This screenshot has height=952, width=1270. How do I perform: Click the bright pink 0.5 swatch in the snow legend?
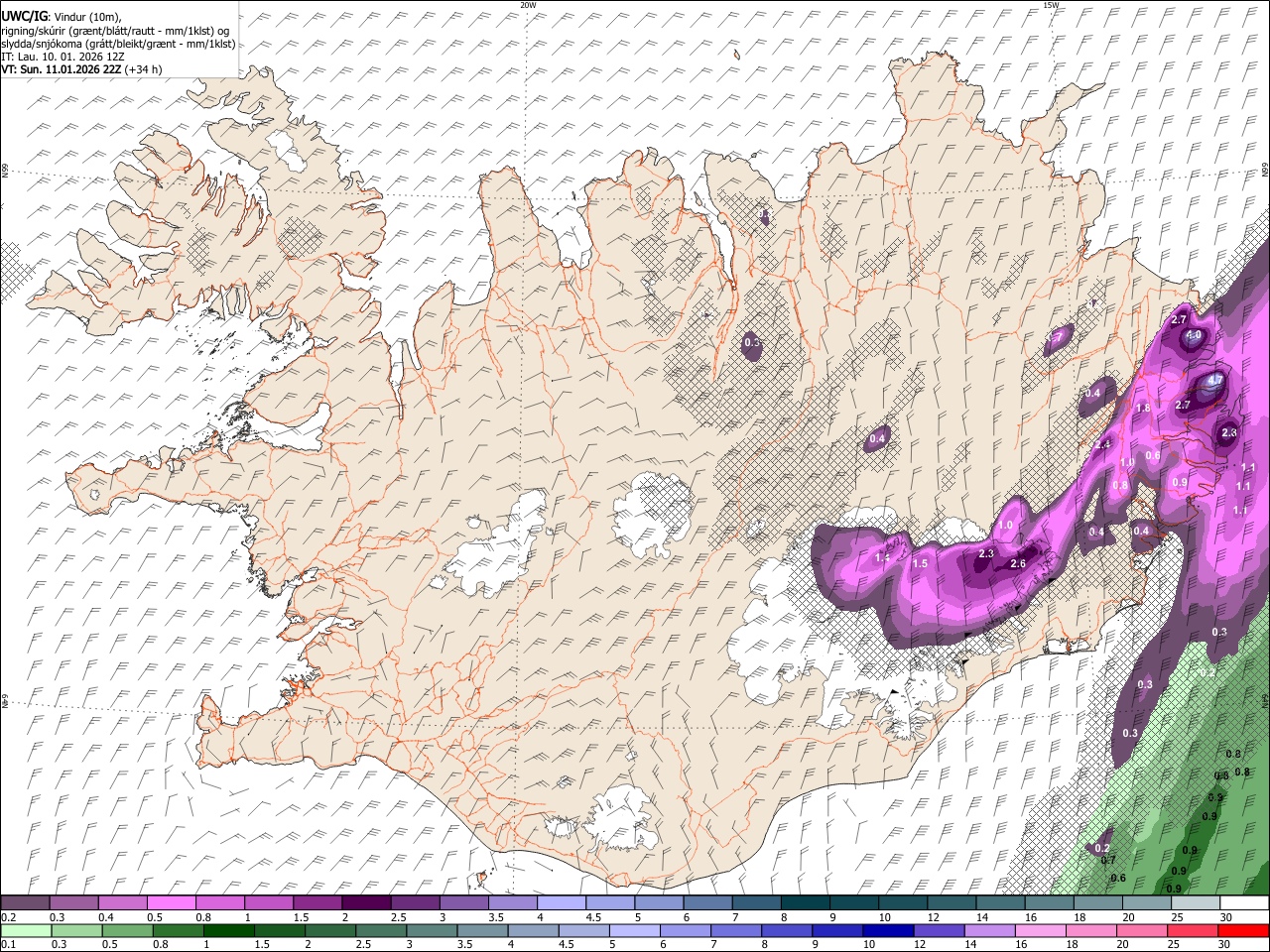[x=173, y=902]
